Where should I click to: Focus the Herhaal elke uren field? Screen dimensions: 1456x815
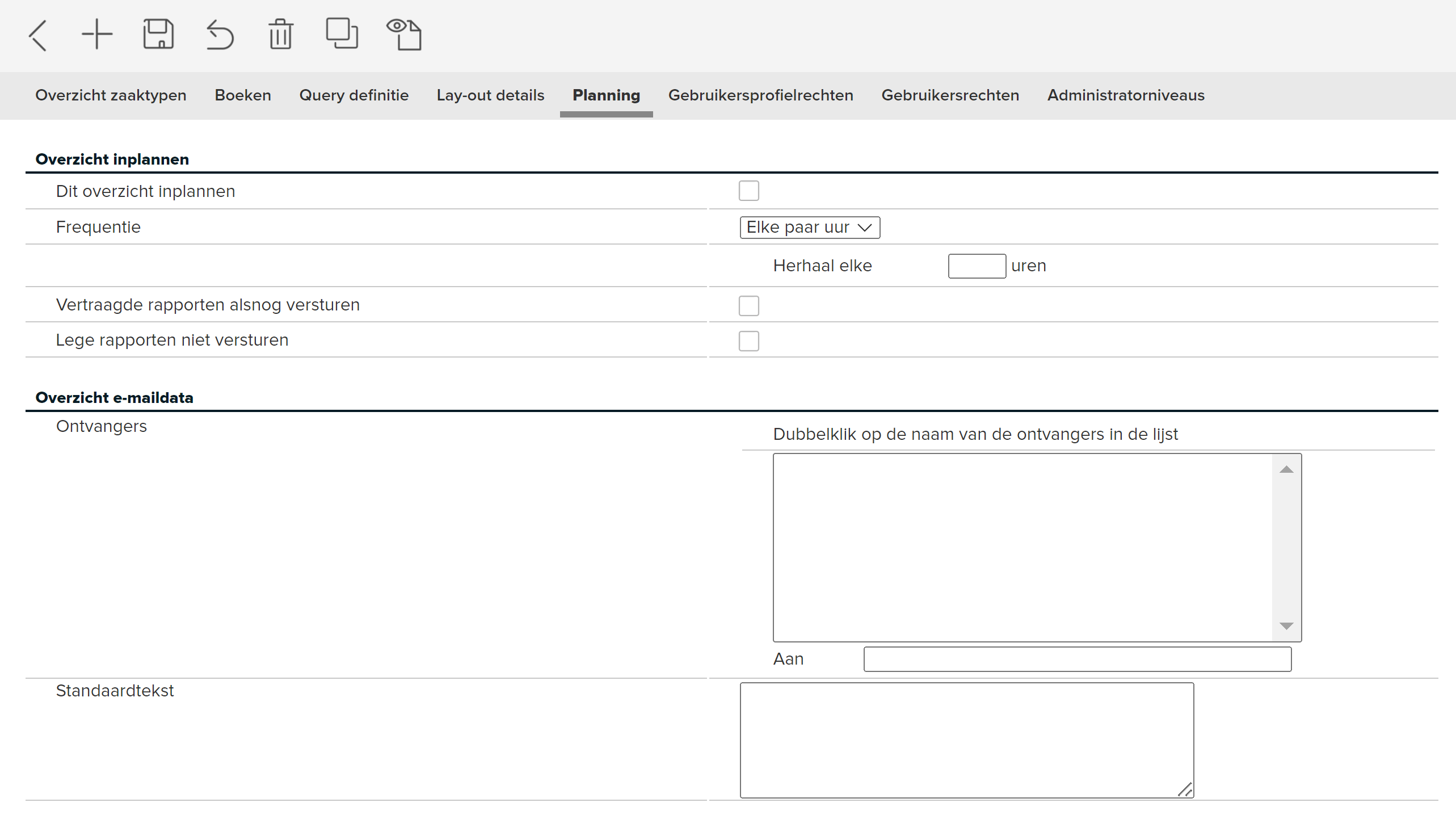pos(977,266)
